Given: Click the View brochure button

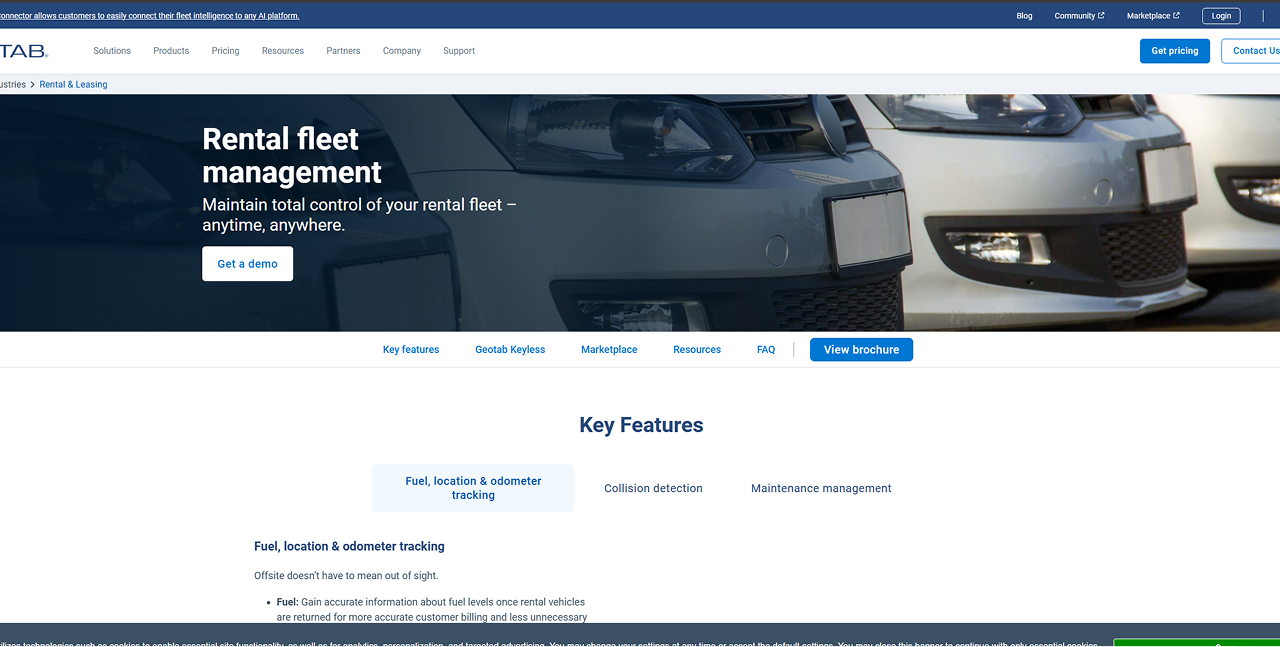Looking at the screenshot, I should click(861, 350).
